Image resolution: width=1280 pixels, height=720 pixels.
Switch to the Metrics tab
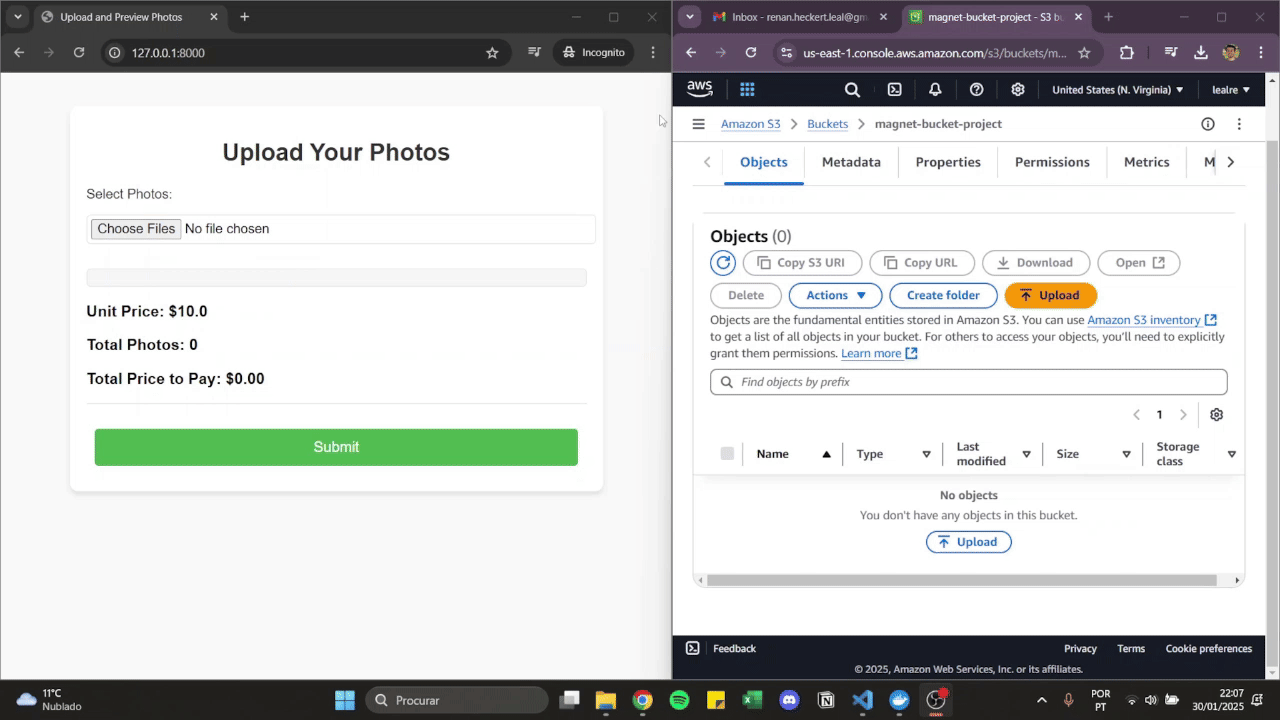pos(1146,162)
